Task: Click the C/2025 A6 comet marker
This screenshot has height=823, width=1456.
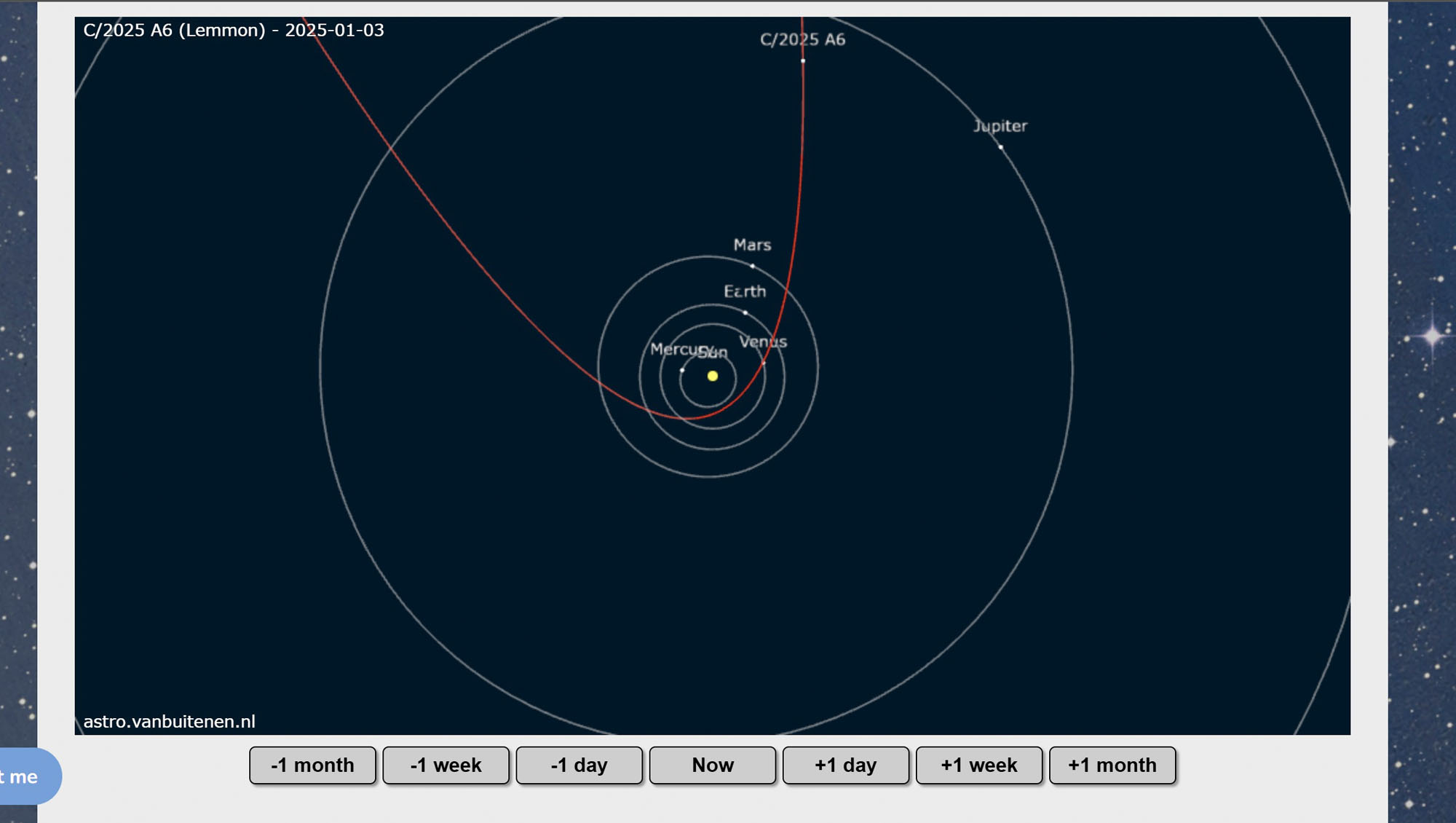Action: (x=803, y=61)
